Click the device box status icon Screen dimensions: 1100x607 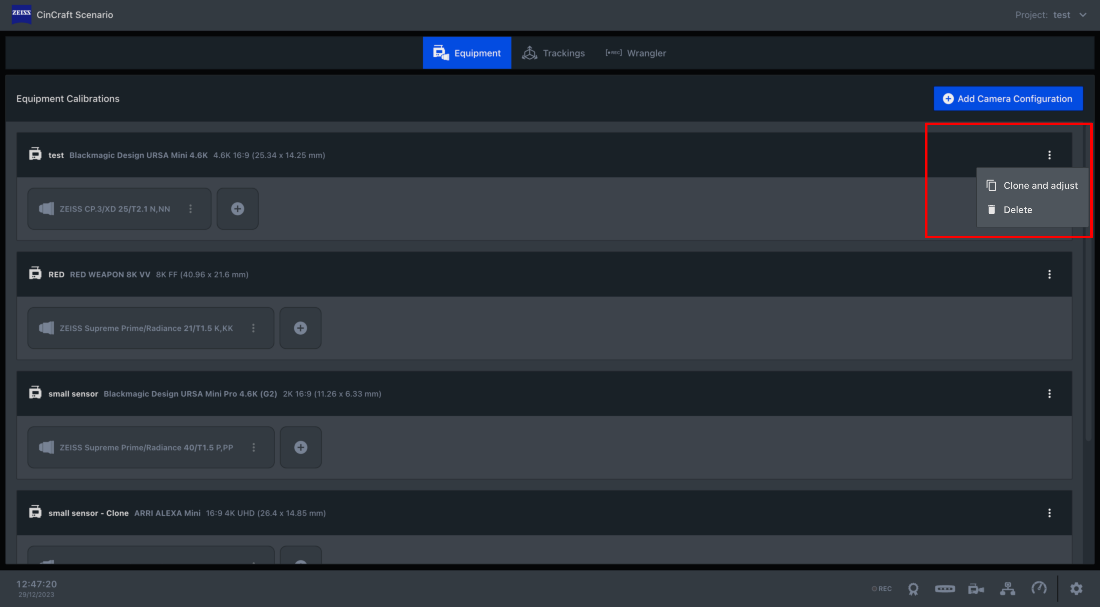(x=944, y=589)
